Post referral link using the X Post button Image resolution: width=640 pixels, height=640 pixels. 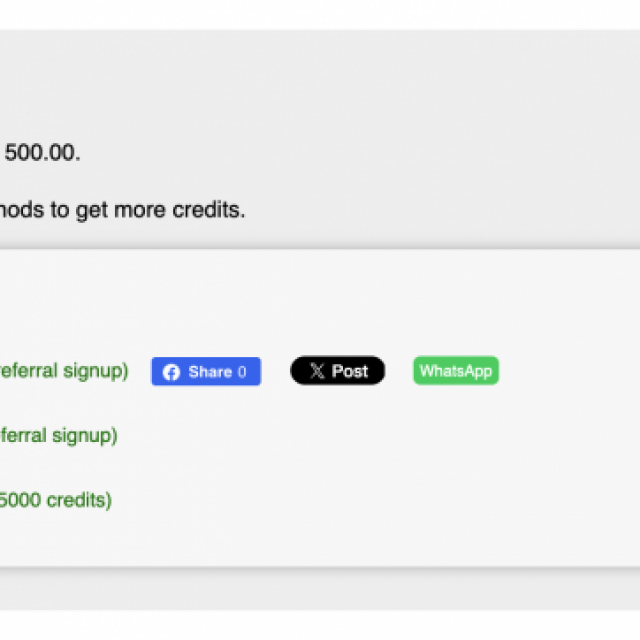click(x=338, y=371)
